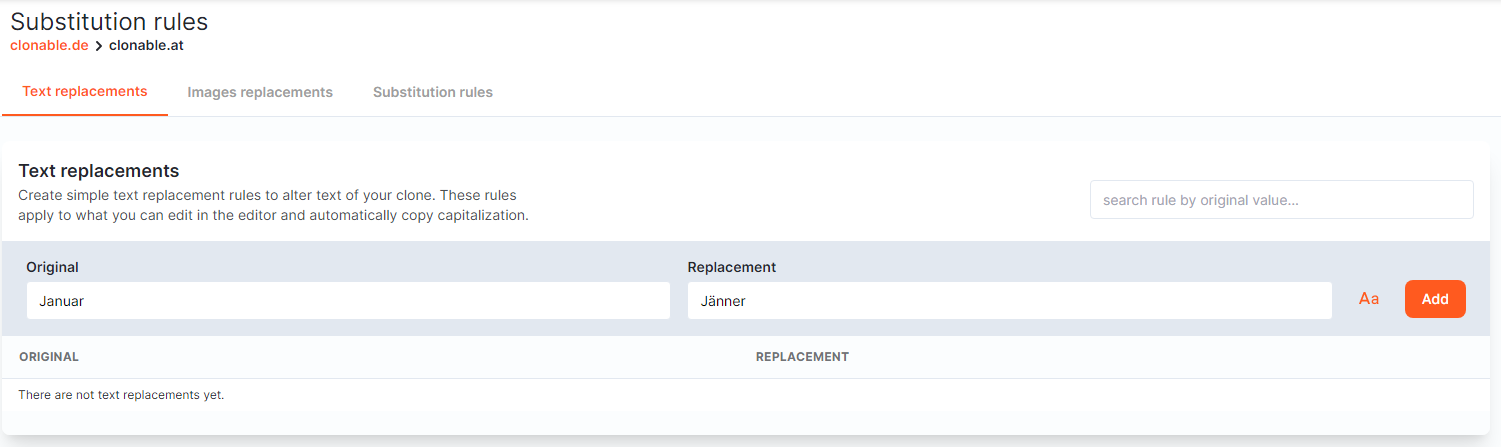Click the Replacement input containing Jänner
Viewport: 1501px width, 447px height.
1009,300
